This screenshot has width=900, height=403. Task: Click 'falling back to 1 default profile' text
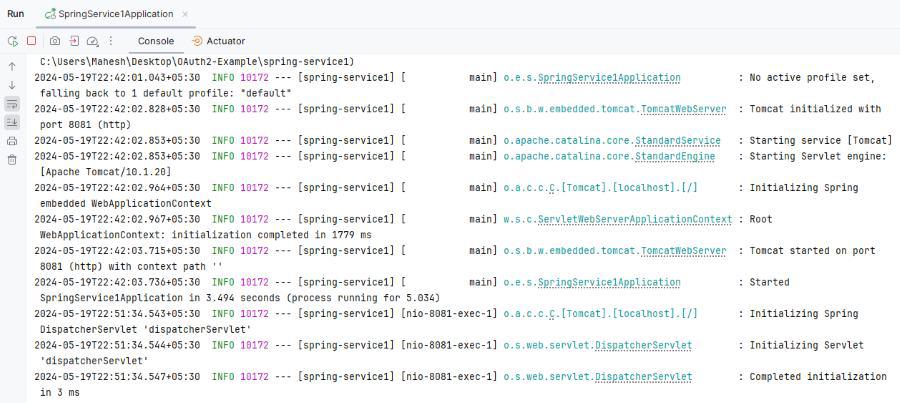166,93
